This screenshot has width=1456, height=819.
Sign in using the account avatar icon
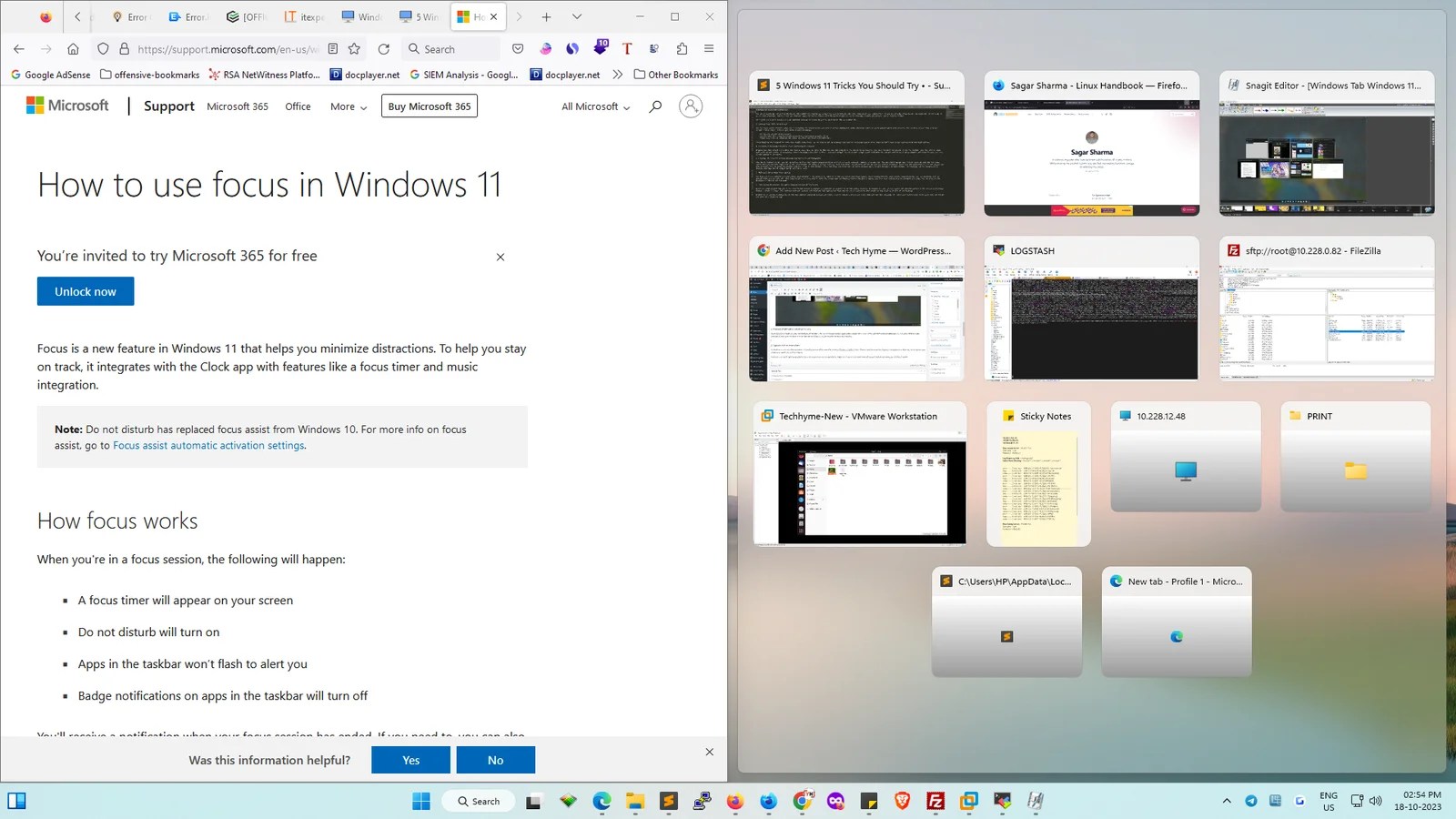click(x=692, y=106)
